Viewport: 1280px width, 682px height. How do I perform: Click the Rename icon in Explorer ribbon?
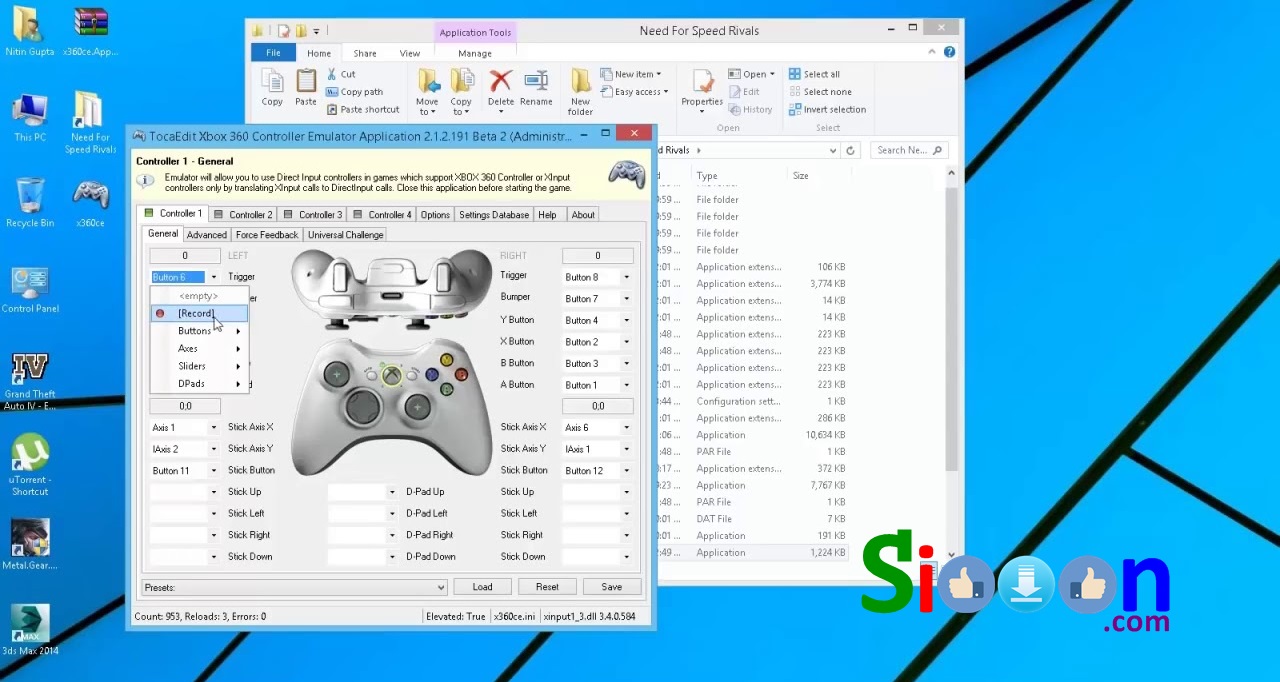click(x=536, y=87)
